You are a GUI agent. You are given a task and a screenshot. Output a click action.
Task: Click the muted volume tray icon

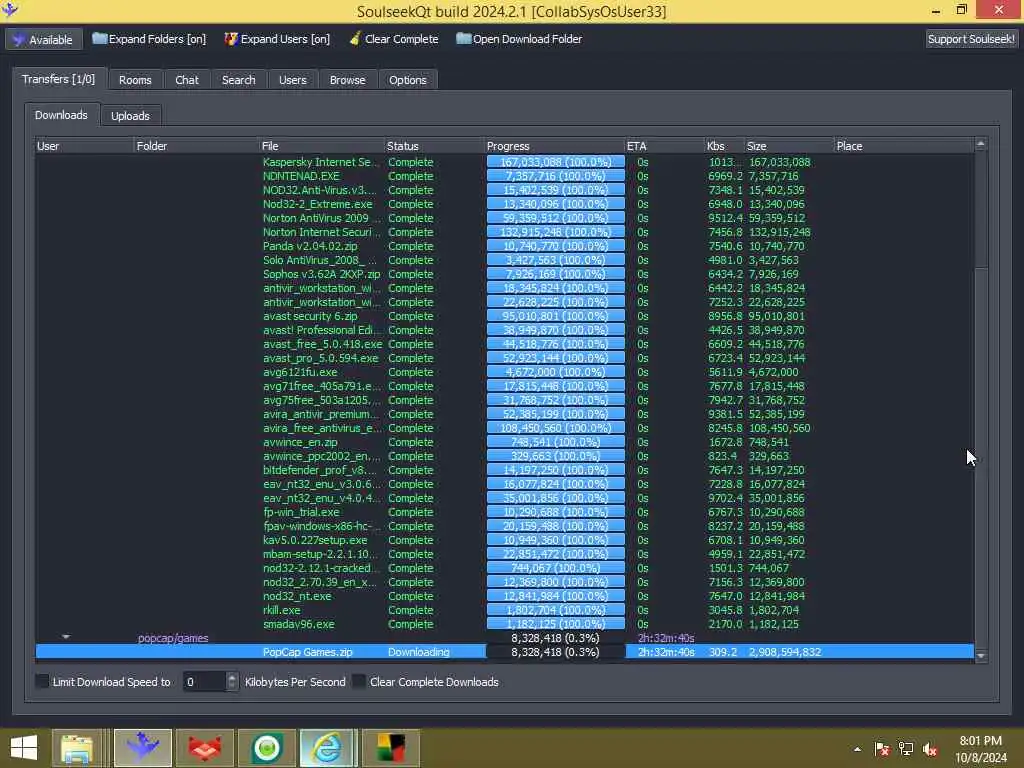(x=930, y=749)
